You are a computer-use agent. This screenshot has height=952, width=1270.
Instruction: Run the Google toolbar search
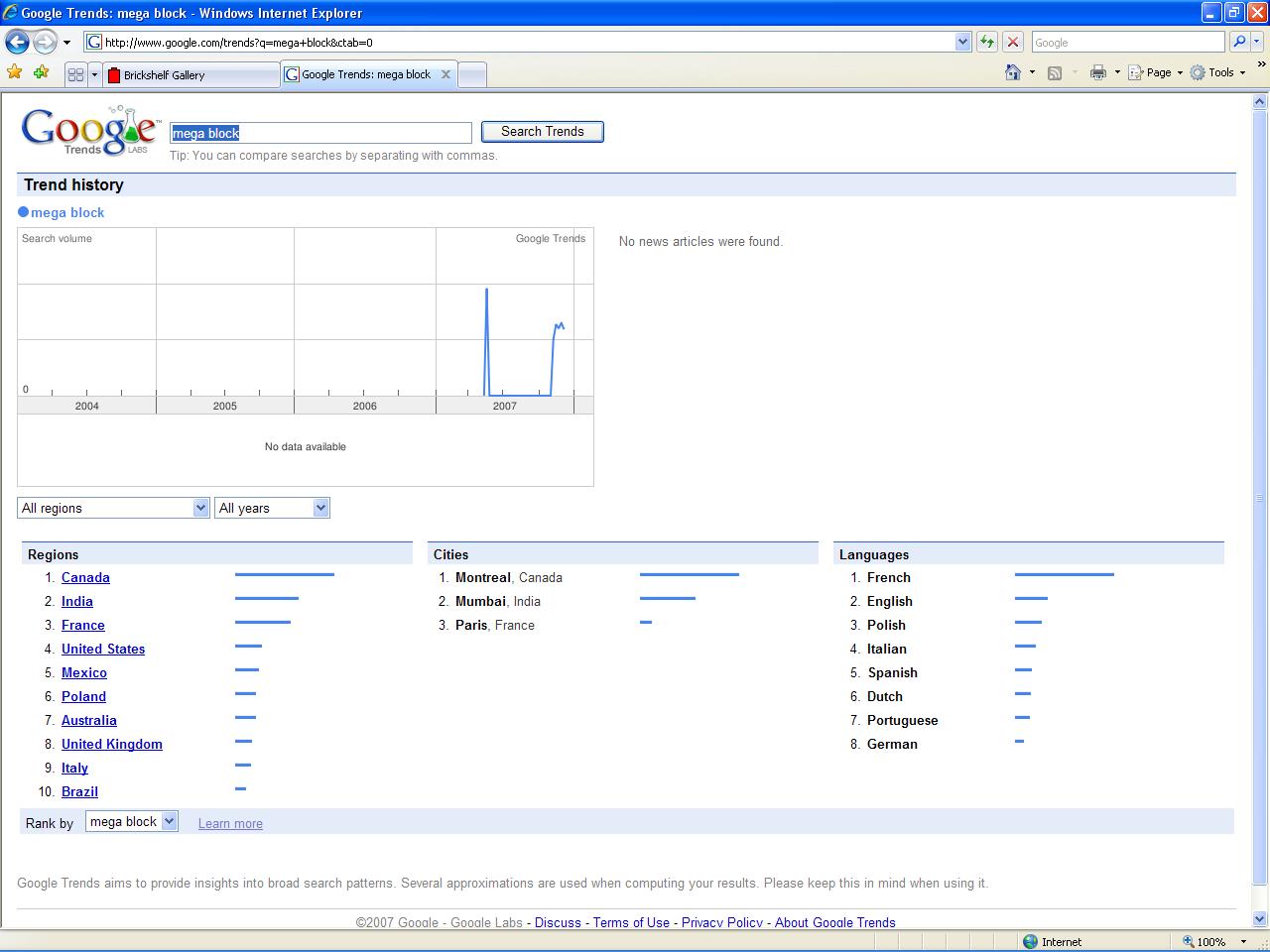[x=1241, y=42]
